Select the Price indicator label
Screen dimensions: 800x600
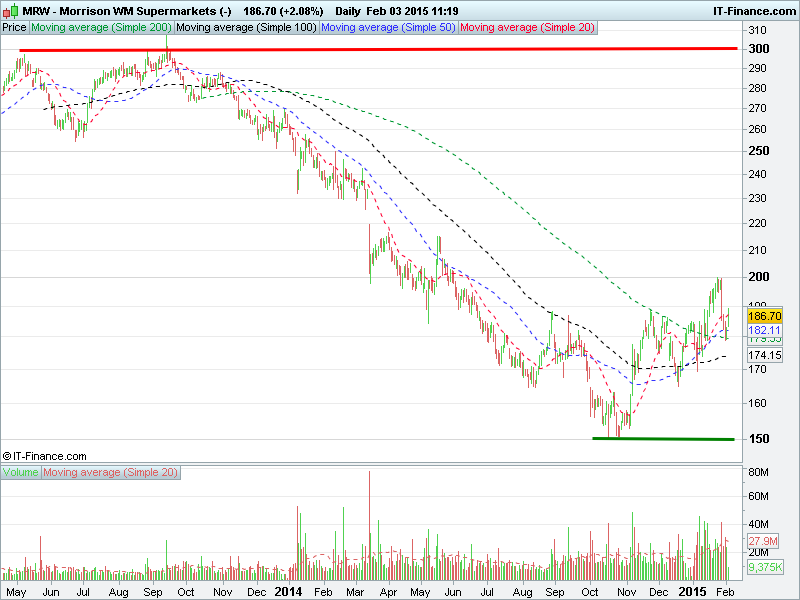point(15,27)
